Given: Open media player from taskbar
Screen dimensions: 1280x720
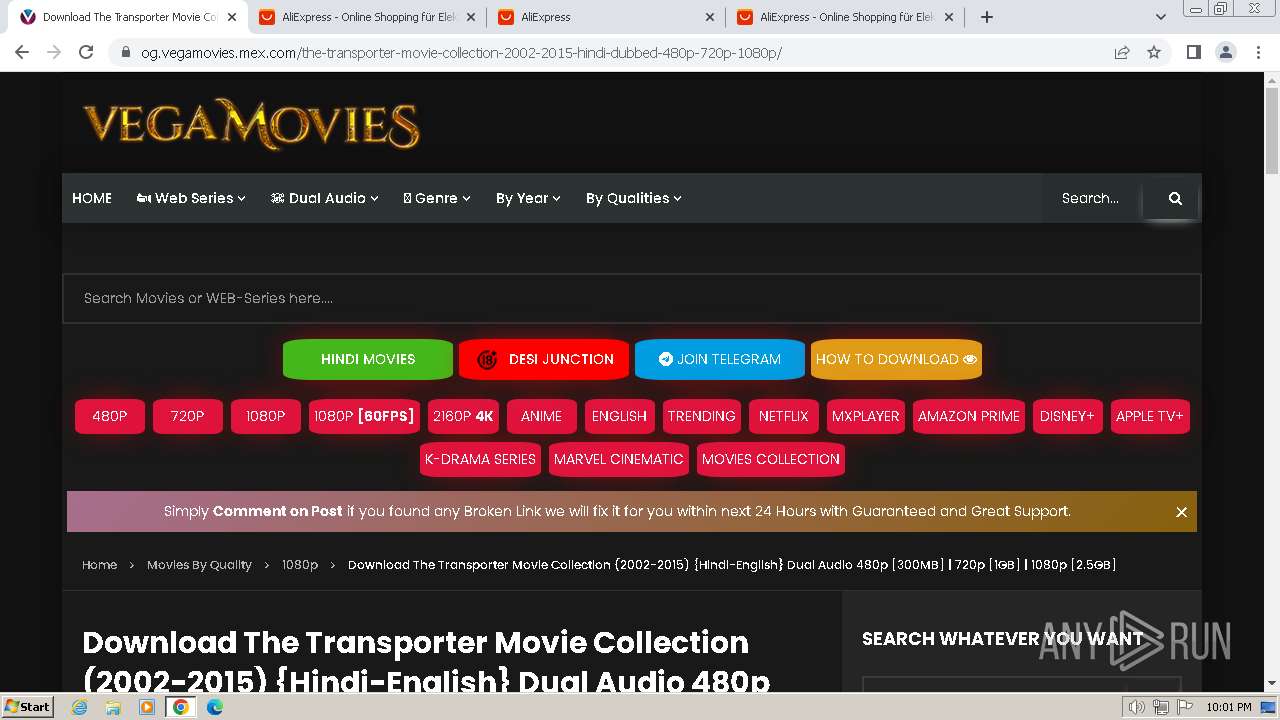Looking at the screenshot, I should coord(147,707).
